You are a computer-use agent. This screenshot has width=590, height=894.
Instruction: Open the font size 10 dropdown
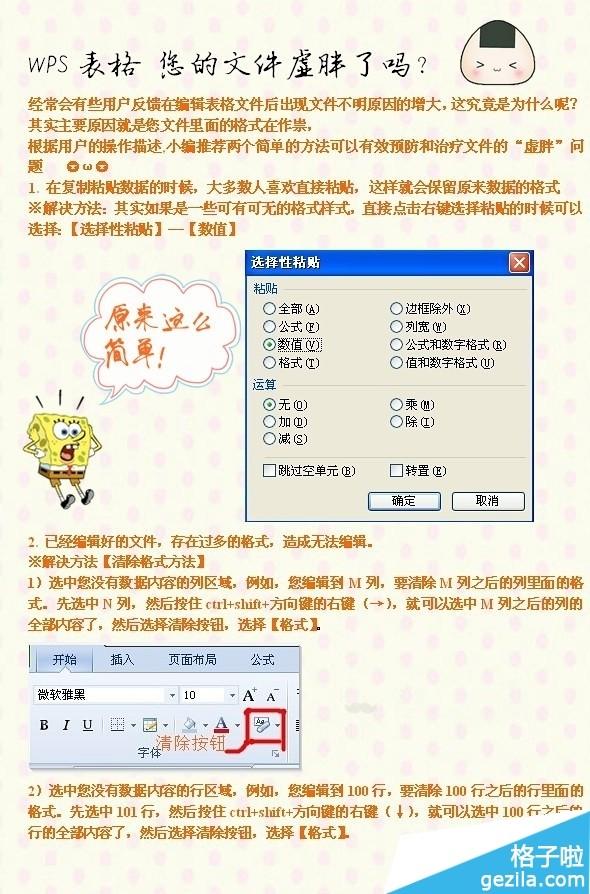pos(232,695)
